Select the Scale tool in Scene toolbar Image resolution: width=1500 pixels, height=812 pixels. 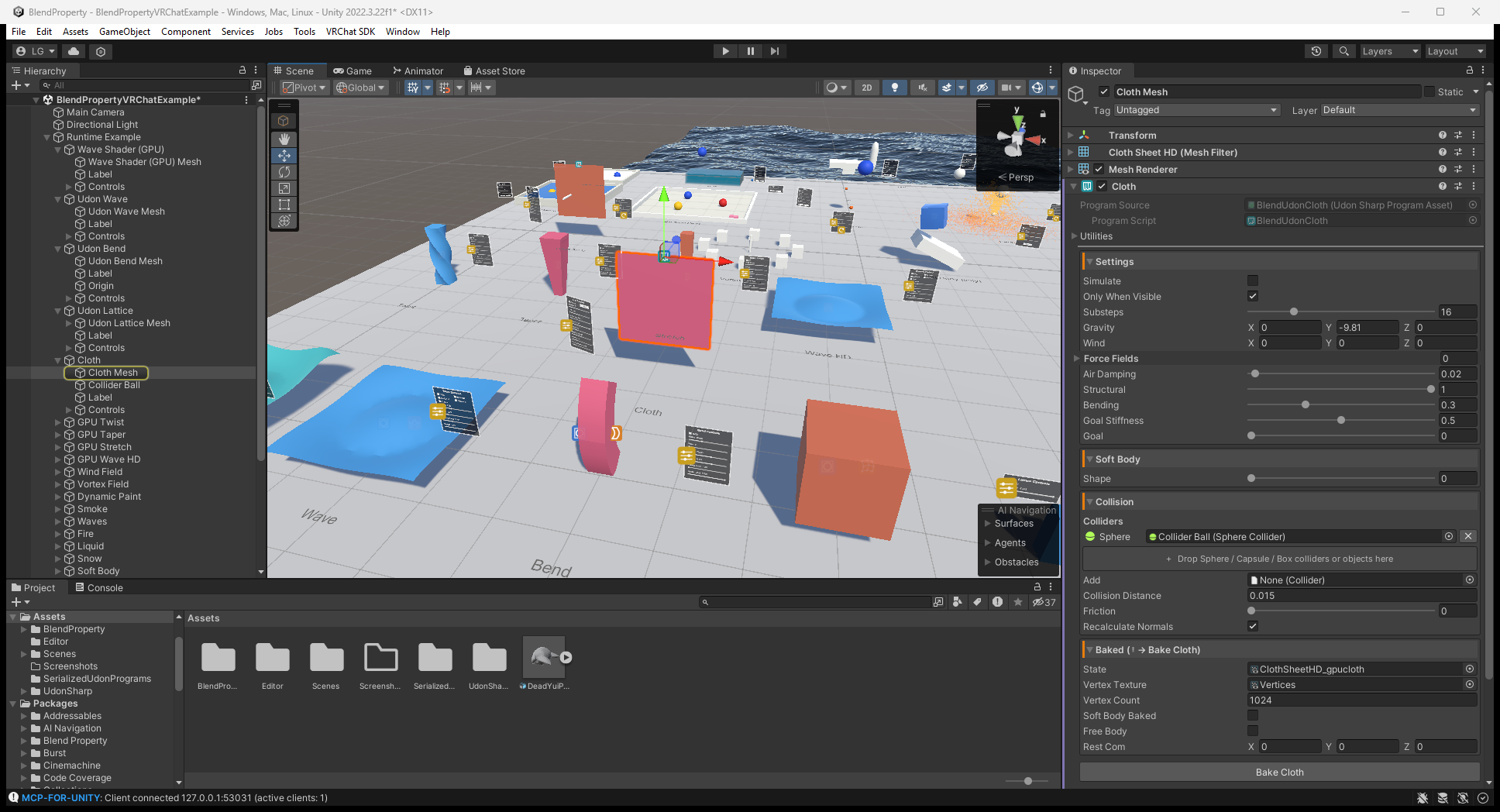284,188
